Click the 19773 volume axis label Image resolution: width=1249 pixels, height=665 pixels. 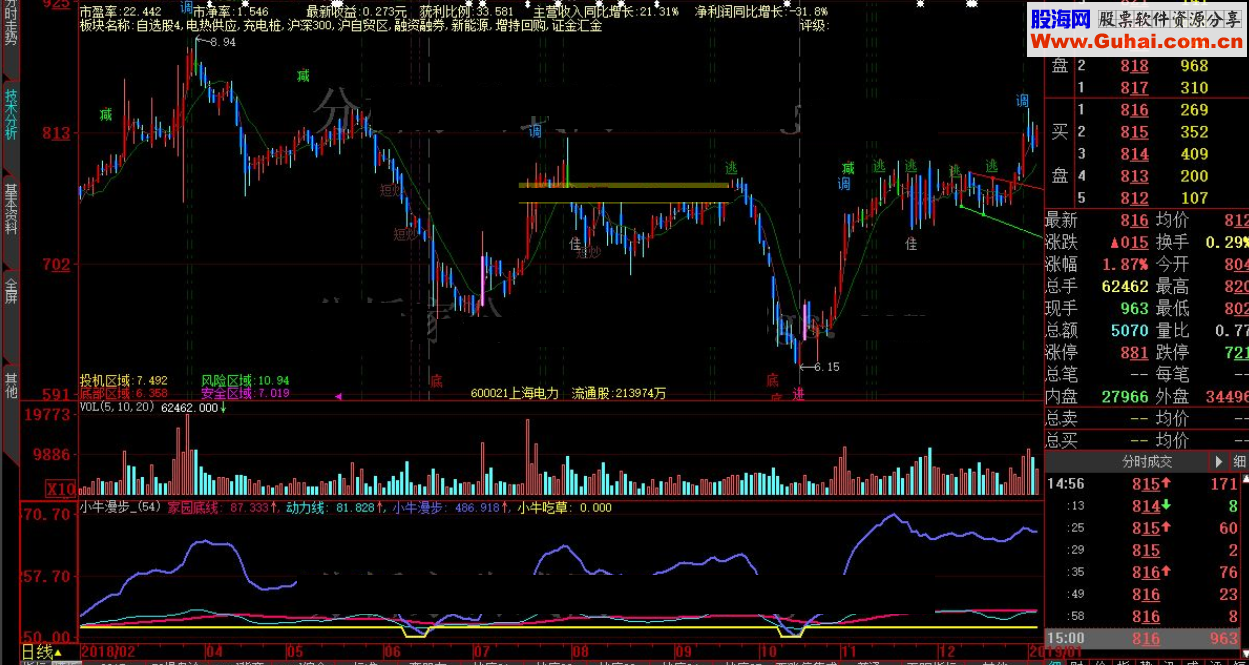click(x=48, y=414)
